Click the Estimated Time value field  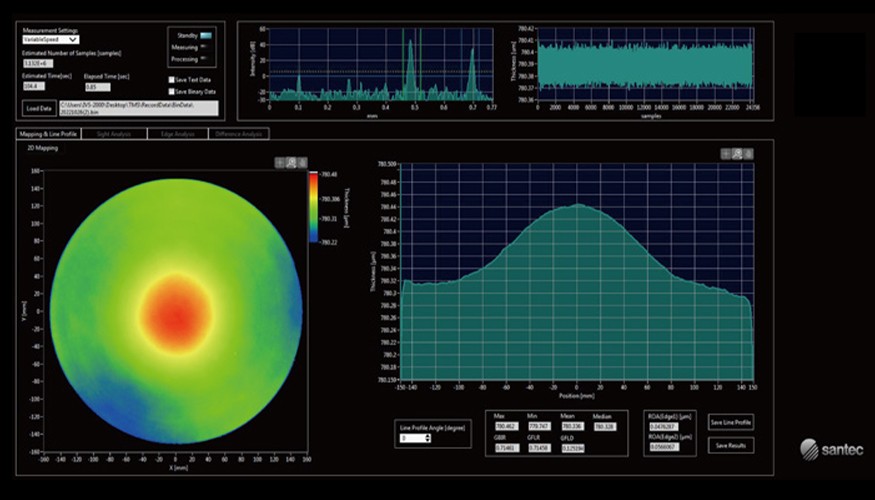[33, 86]
